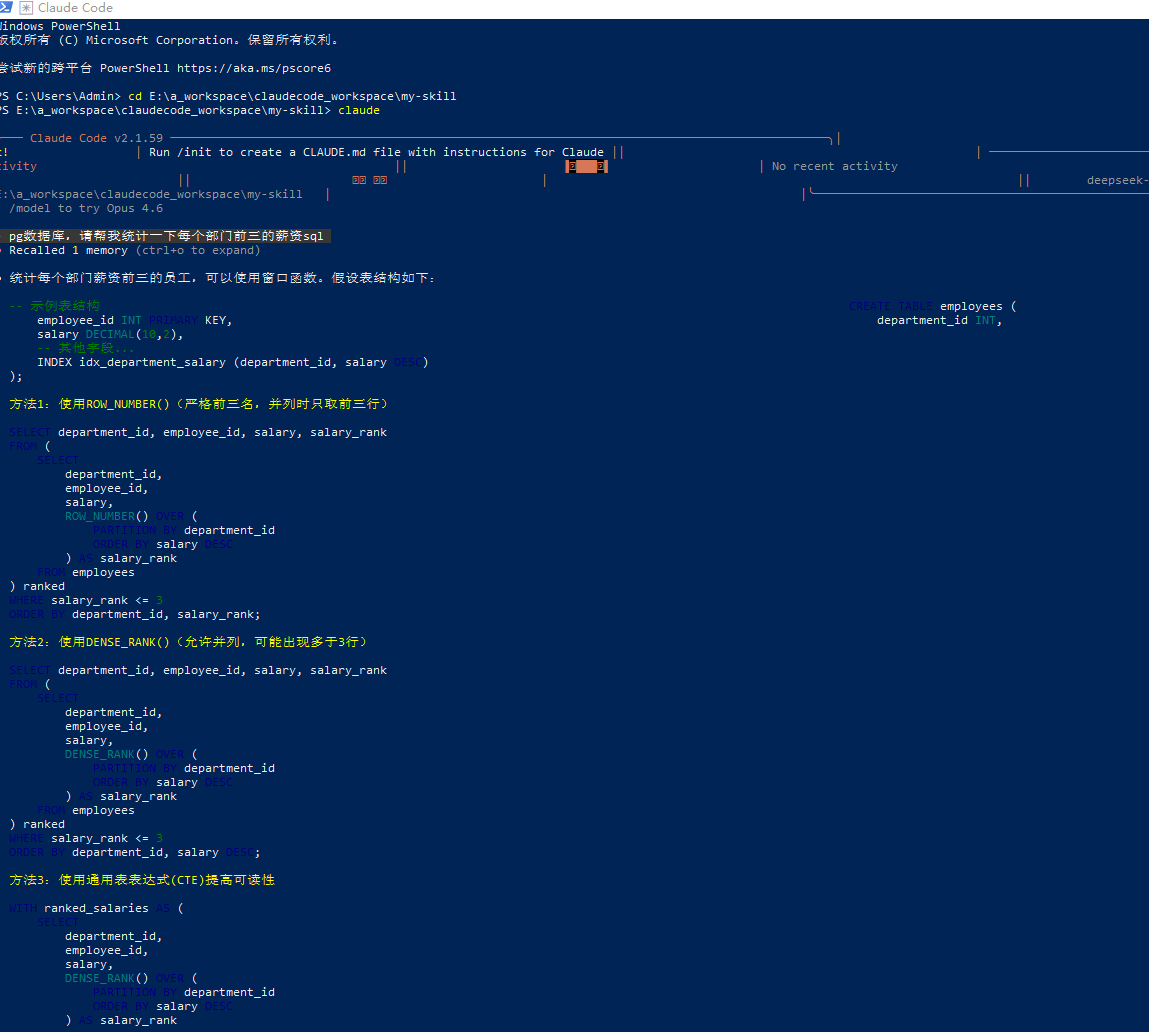Click the "WITH ranked_salaries AS (" line
This screenshot has width=1149, height=1032.
[97, 909]
